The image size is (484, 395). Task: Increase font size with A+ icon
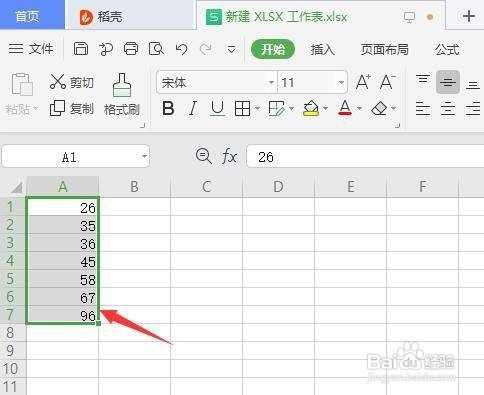[363, 82]
